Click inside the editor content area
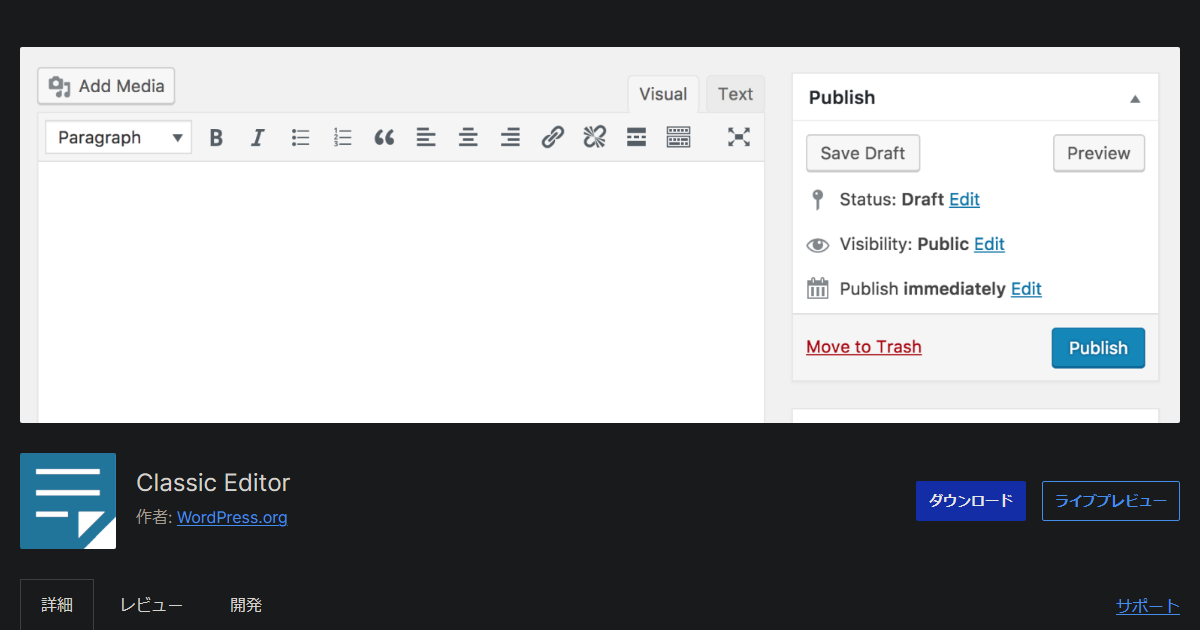The image size is (1200, 630). pos(401,292)
